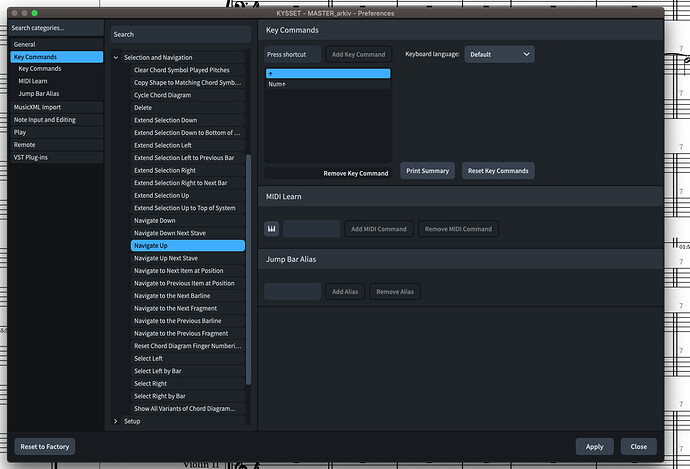Select Navigate to the Next Fragment
Screen dimensions: 690x469
pyautogui.click(x=188, y=308)
